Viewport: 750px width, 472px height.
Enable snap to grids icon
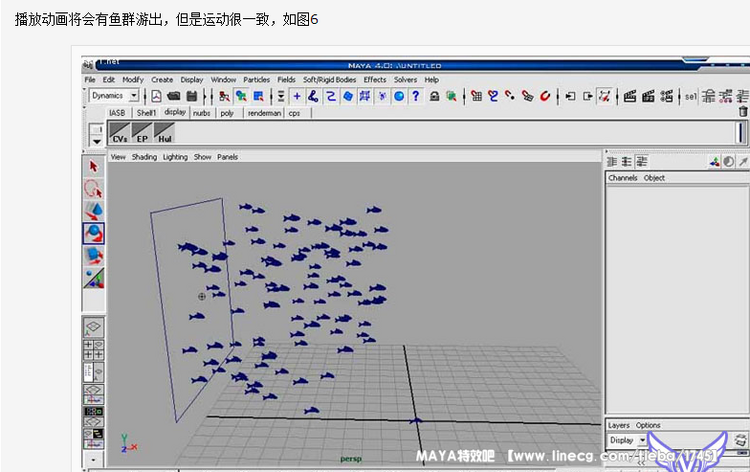[x=476, y=96]
